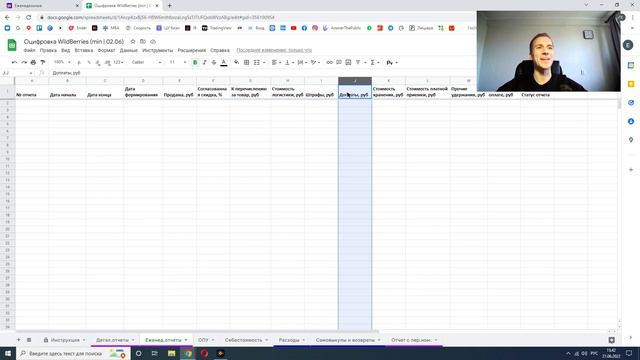640x360 pixels.
Task: Click the Explore button at bottom right
Action: pos(611,340)
